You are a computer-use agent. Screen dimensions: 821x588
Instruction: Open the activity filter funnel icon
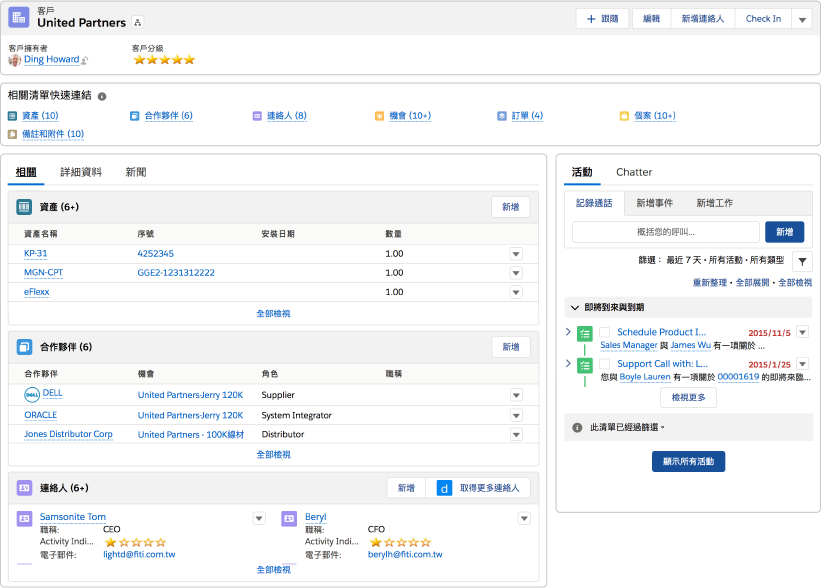tap(802, 261)
